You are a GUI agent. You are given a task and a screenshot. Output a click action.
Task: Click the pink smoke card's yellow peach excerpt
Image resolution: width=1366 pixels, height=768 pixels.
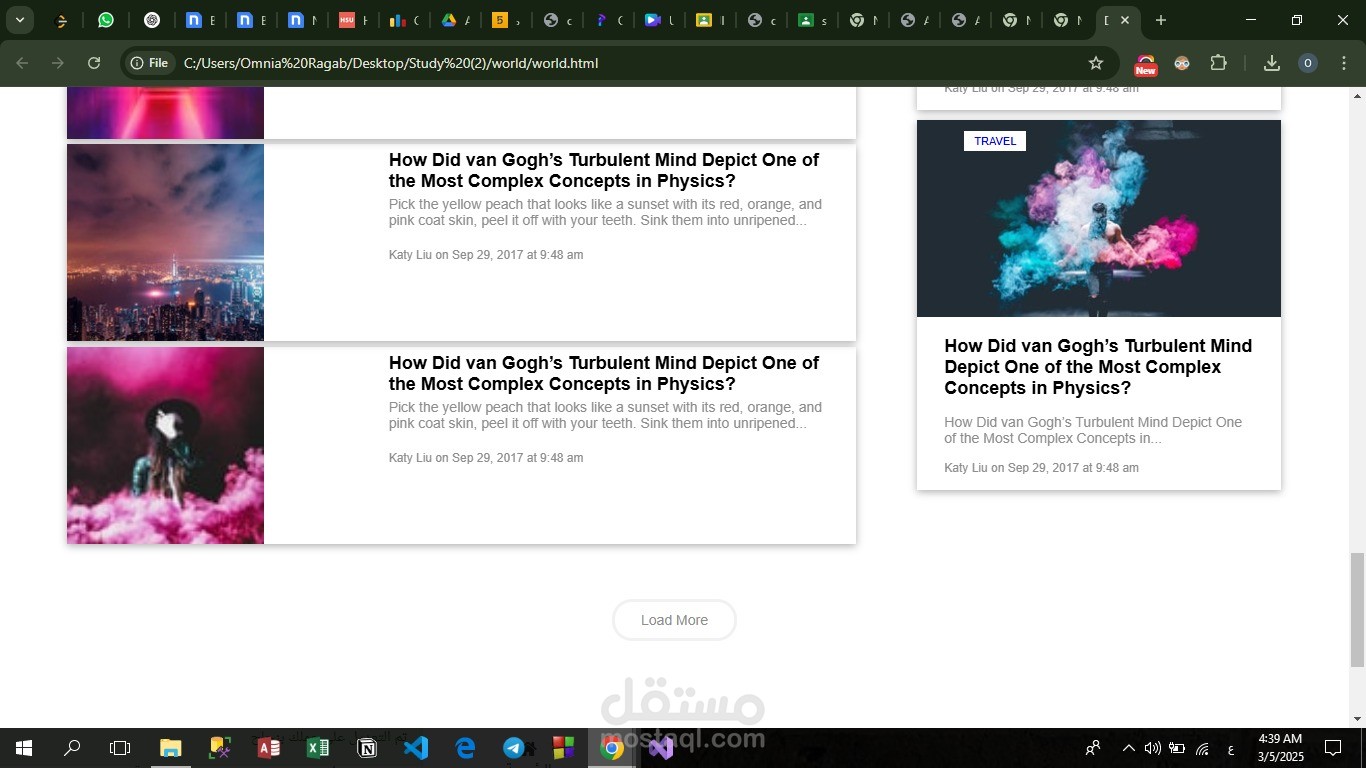point(605,415)
